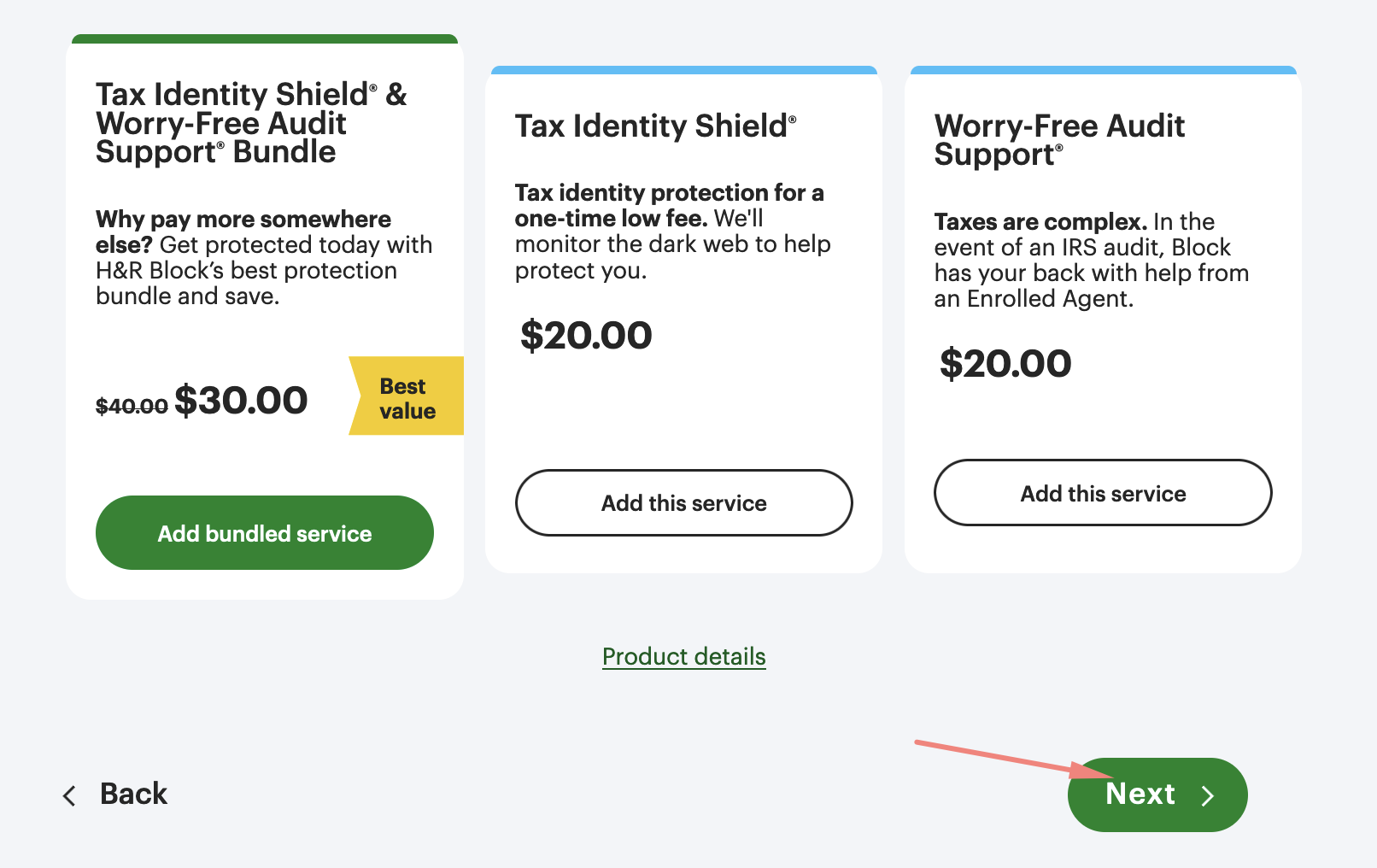Click the yellow Best value badge
Screen dimensions: 1377x868
point(407,398)
